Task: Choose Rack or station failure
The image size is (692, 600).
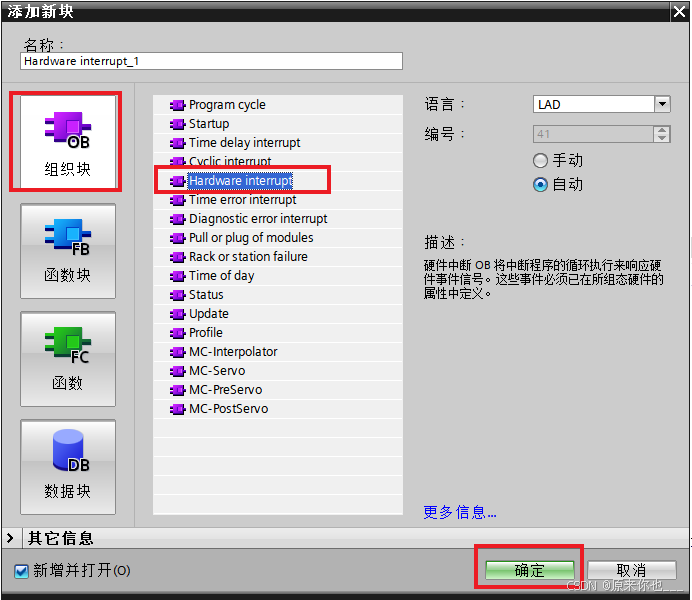Action: point(248,257)
